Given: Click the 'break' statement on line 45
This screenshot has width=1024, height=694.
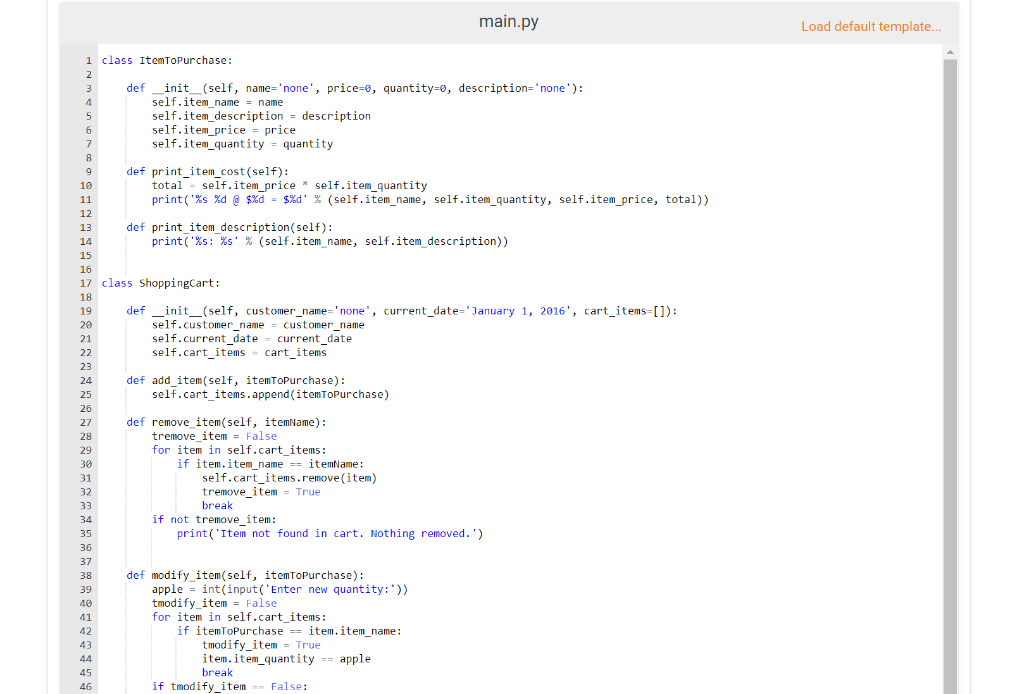Looking at the screenshot, I should (x=217, y=673).
